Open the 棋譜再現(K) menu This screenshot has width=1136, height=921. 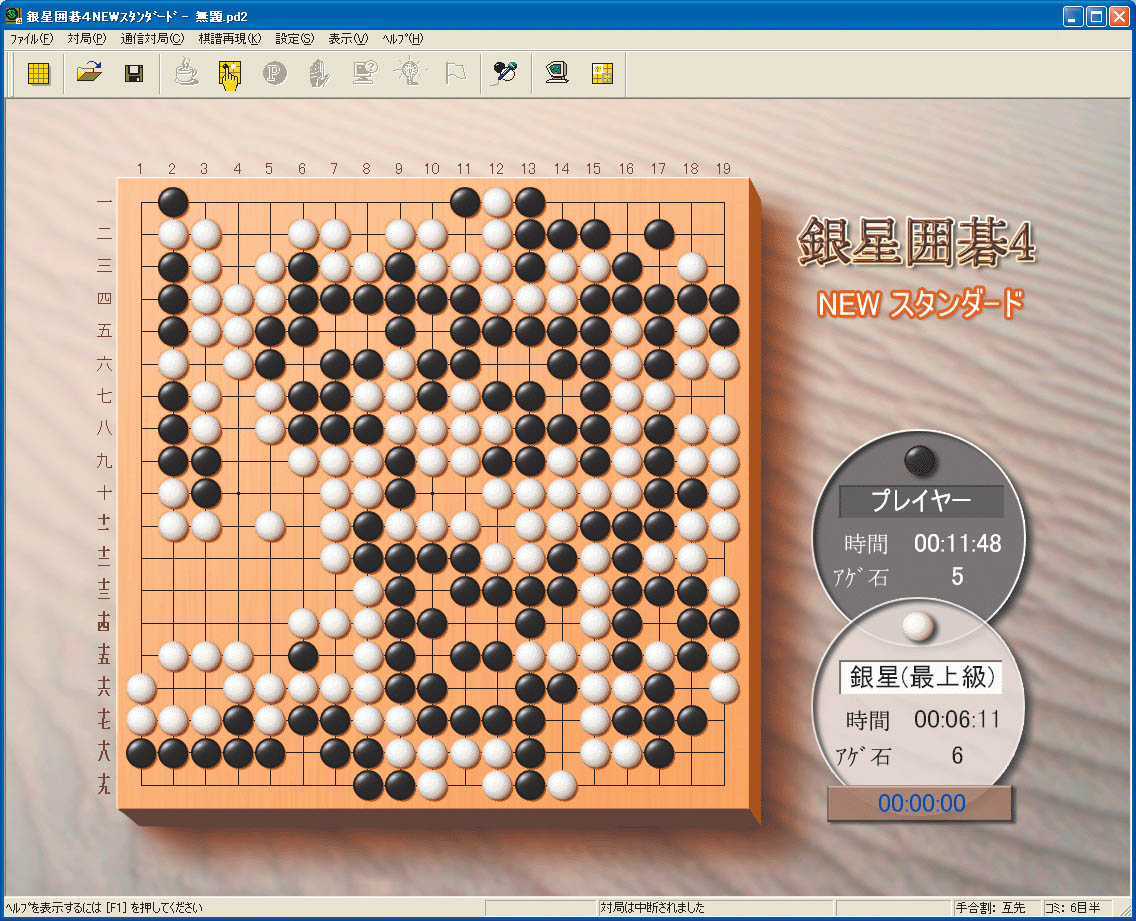coord(229,39)
